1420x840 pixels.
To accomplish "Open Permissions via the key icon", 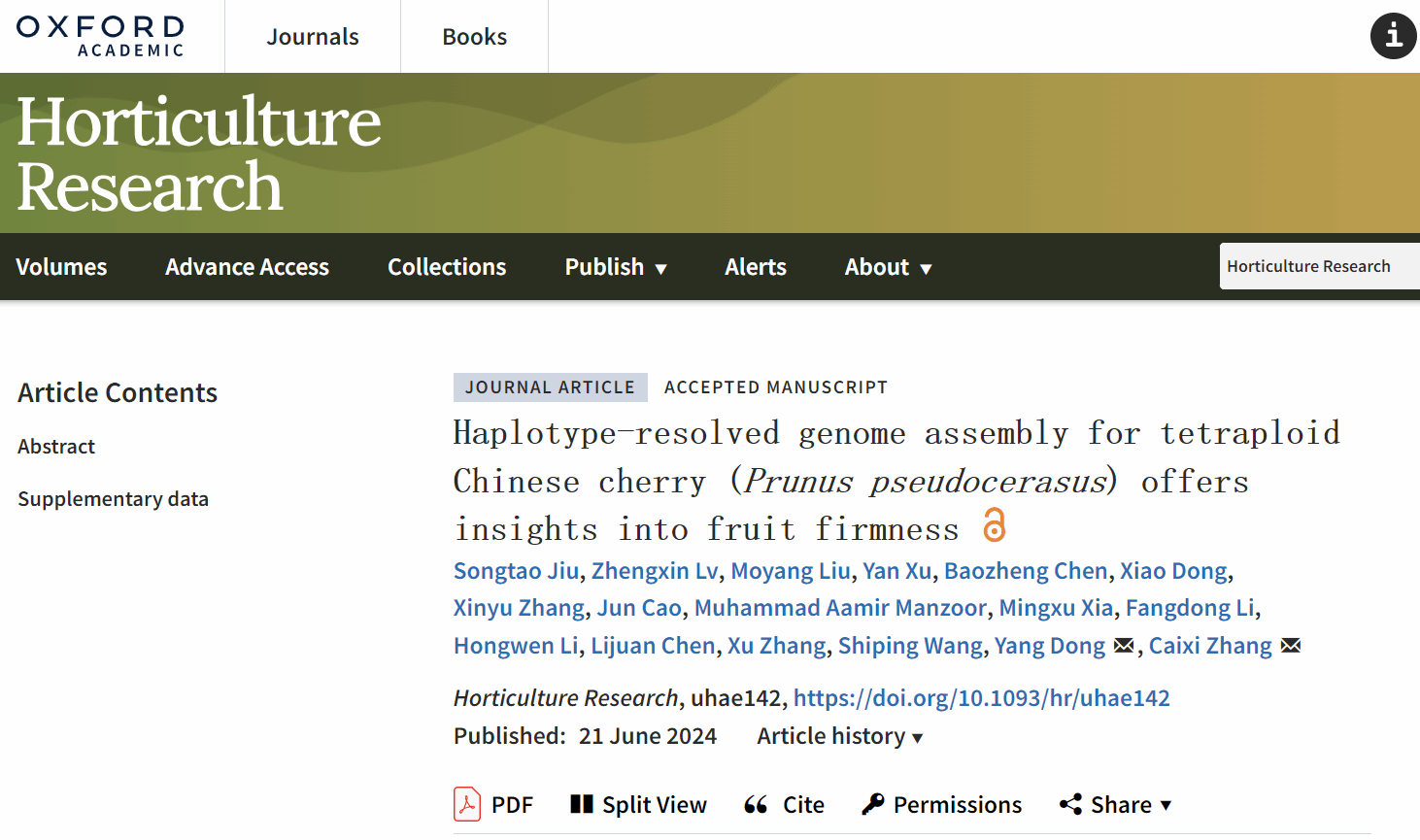I will 873,804.
